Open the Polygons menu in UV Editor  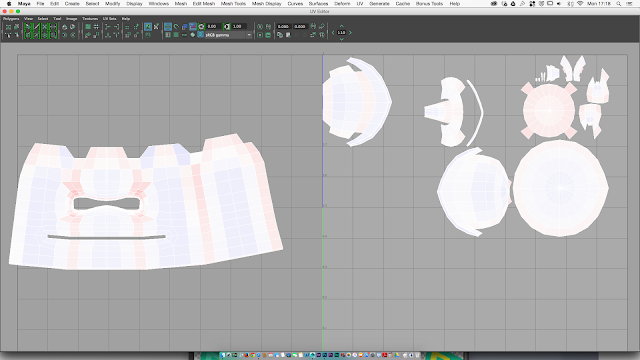click(11, 19)
